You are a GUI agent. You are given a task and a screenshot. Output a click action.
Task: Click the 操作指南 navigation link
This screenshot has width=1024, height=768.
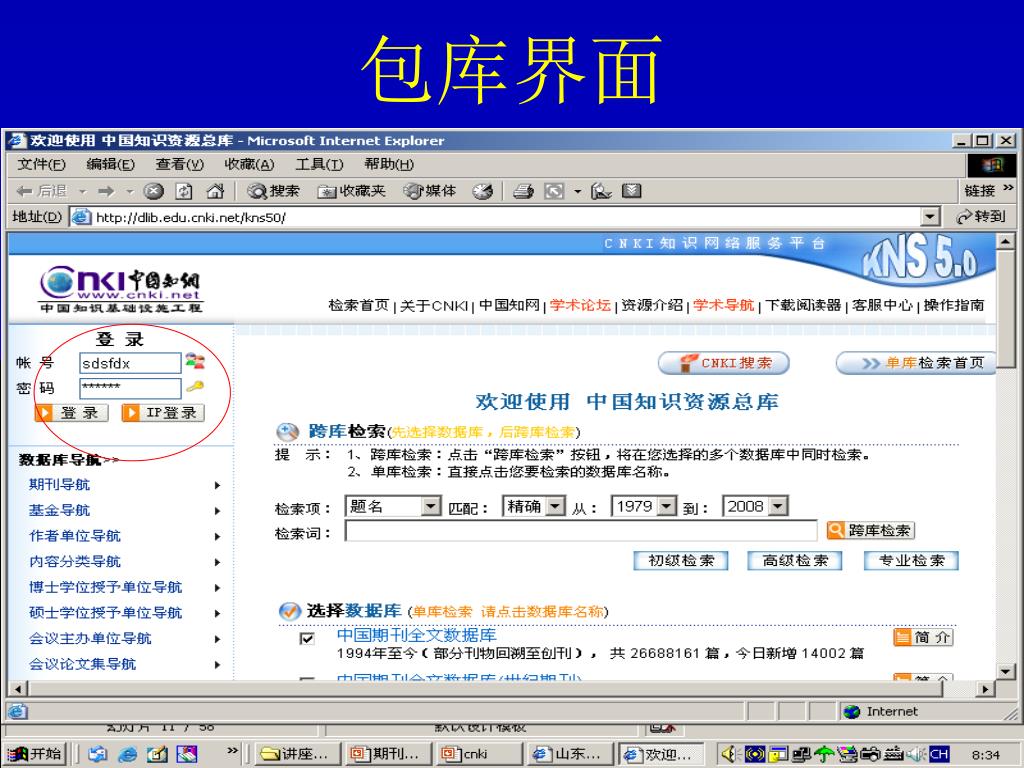click(x=953, y=305)
